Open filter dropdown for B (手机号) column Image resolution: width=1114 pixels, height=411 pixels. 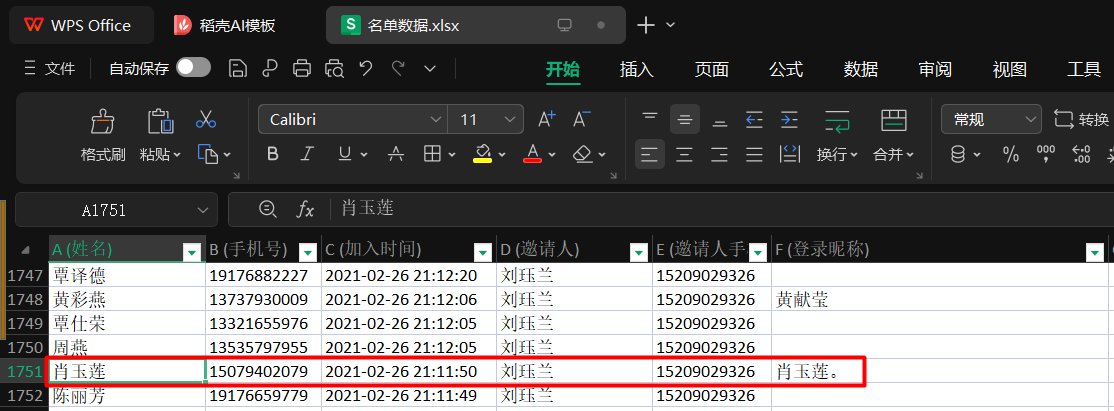click(308, 252)
